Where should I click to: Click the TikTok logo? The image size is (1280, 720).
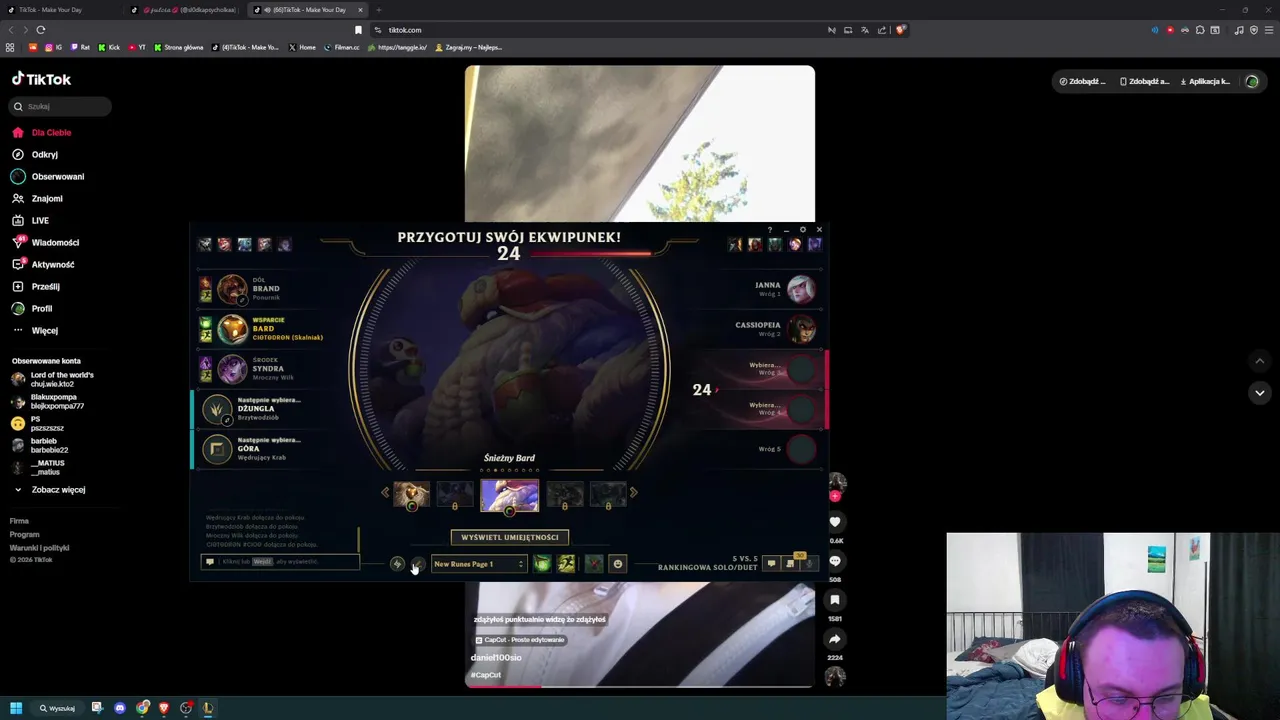41,79
